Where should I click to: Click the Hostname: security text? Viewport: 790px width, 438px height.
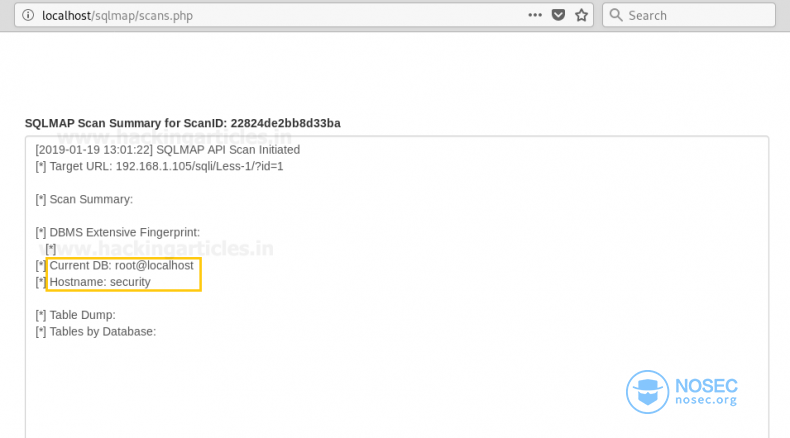tap(100, 282)
